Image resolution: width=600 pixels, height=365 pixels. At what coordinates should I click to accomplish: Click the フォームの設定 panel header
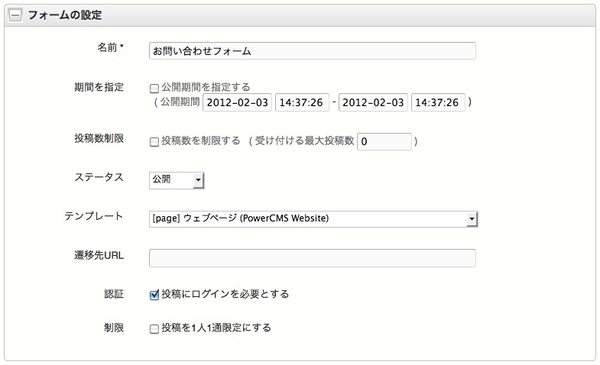click(x=300, y=16)
